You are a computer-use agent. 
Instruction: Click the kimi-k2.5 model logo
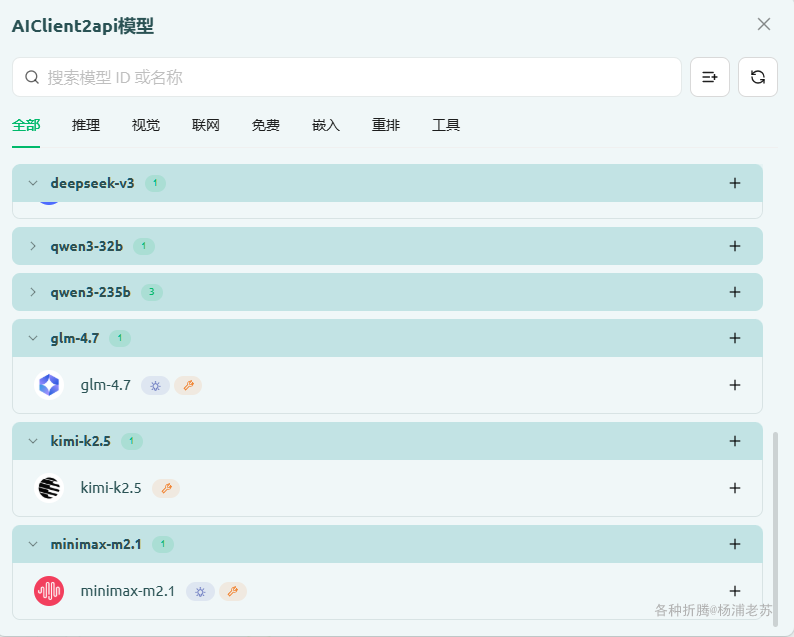pos(49,488)
